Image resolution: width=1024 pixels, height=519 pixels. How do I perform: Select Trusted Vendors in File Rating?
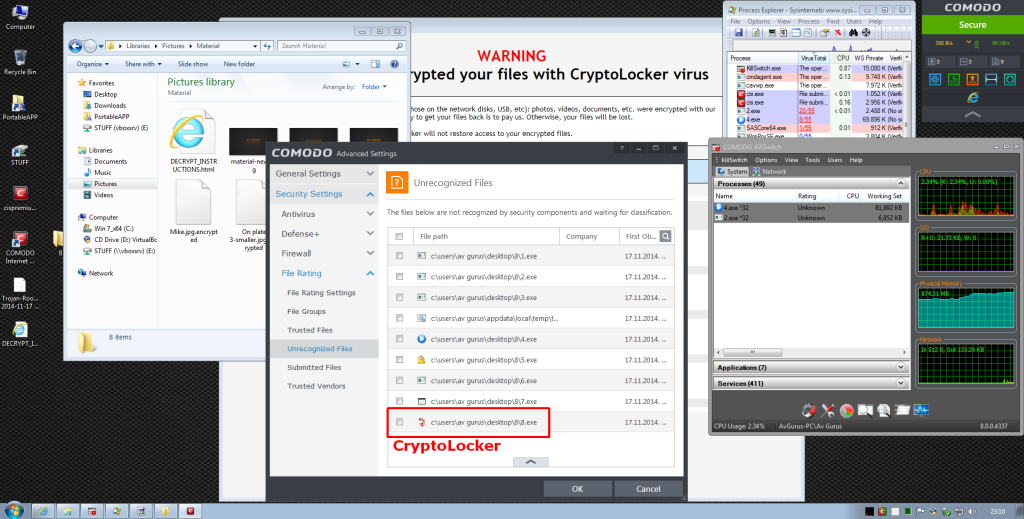tap(316, 386)
